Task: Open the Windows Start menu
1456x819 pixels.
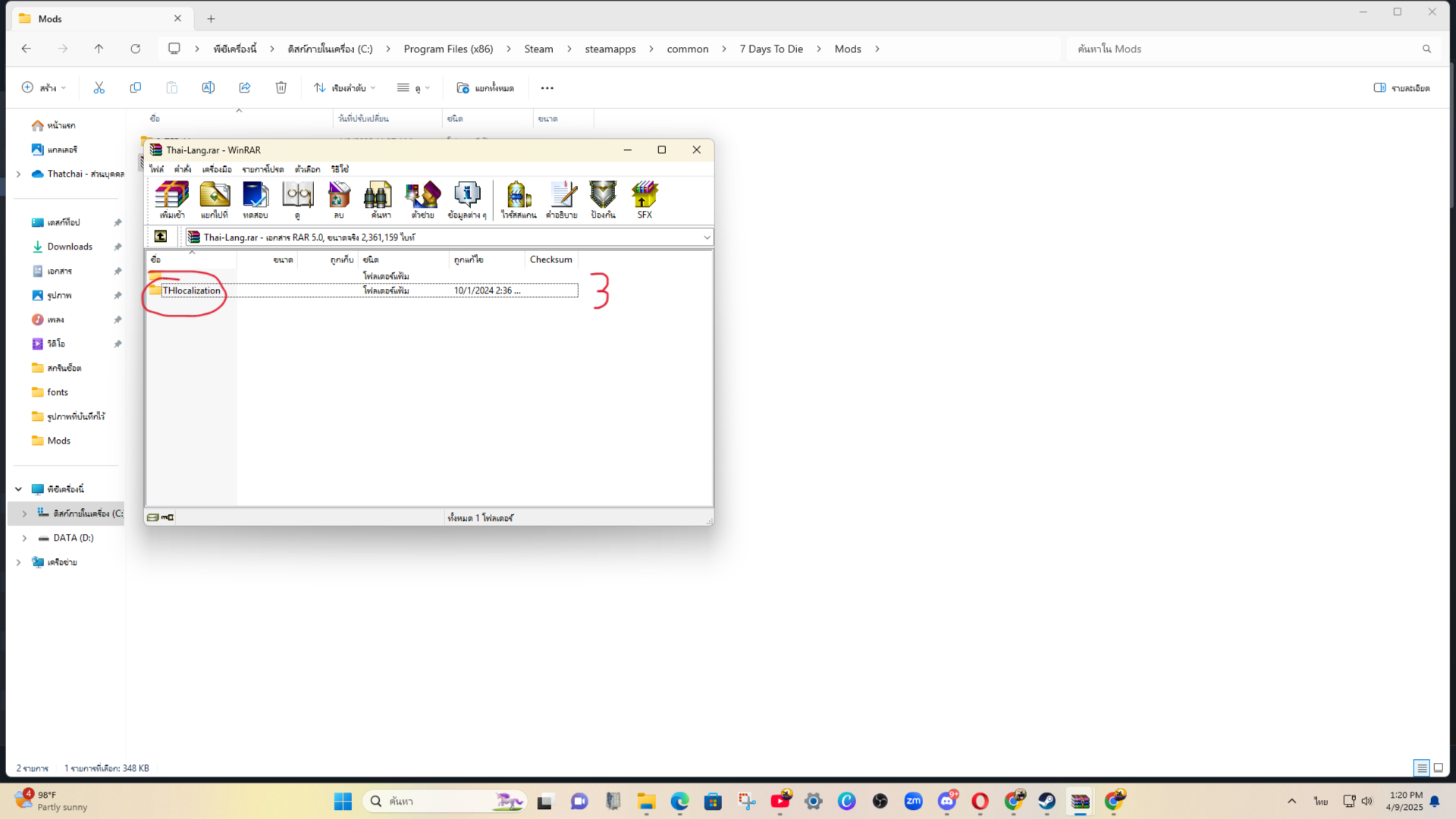Action: [x=343, y=801]
